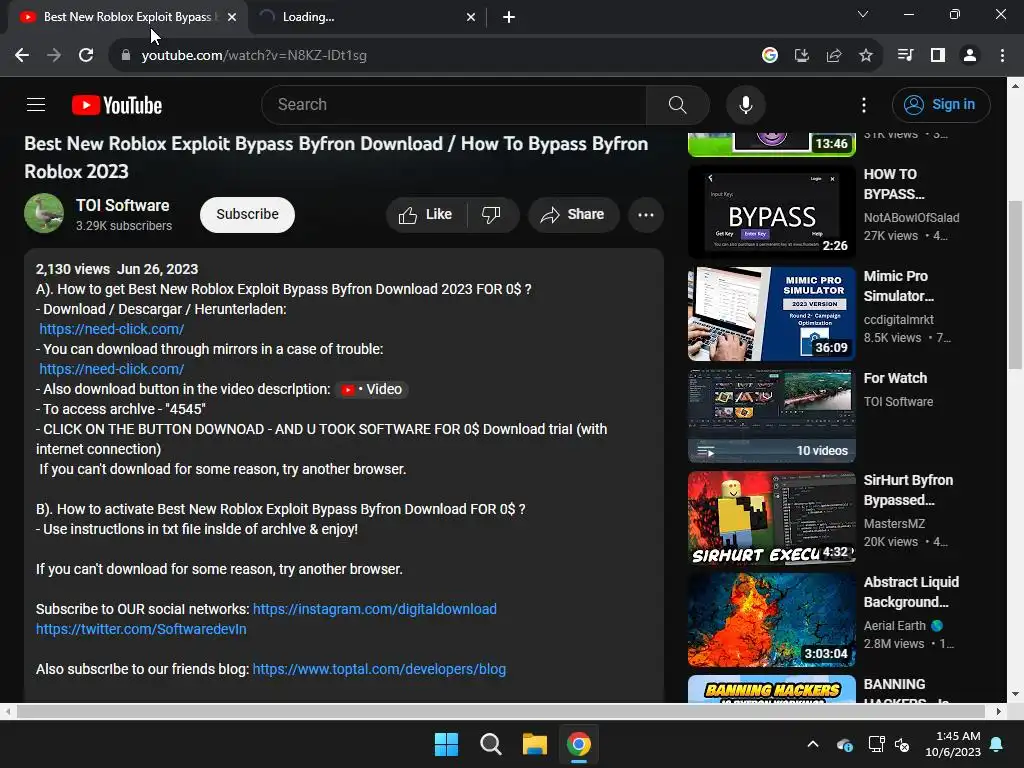Image resolution: width=1024 pixels, height=768 pixels.
Task: Open taskbar clock 1:45 AM
Action: tap(953, 744)
